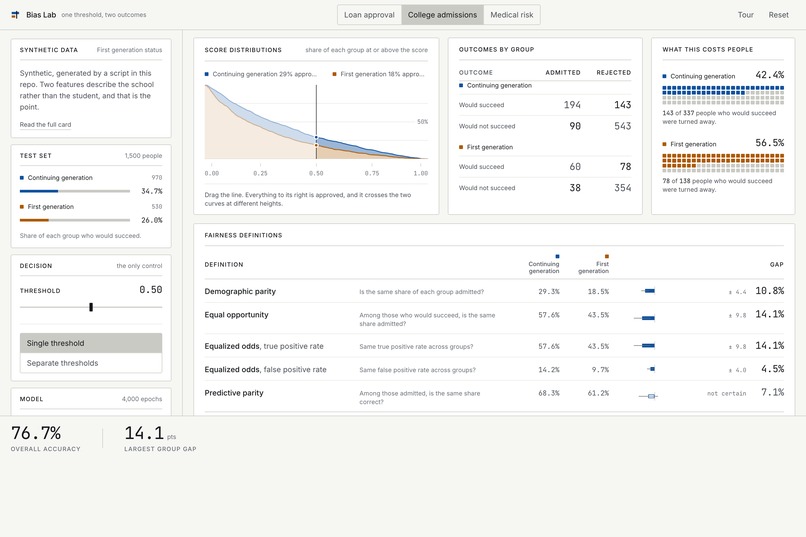Click the 78 rejected First generation cell

(x=626, y=166)
